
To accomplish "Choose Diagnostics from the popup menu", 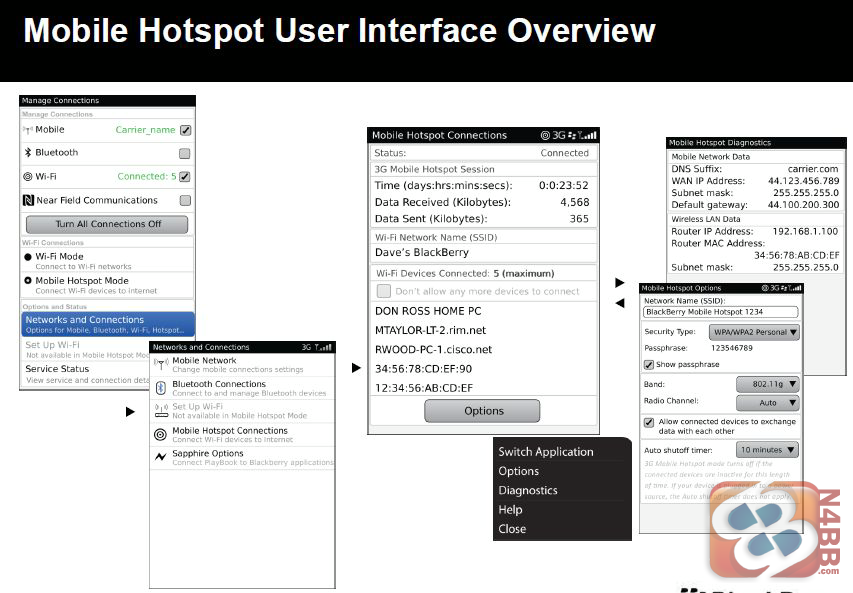I will pyautogui.click(x=528, y=491).
